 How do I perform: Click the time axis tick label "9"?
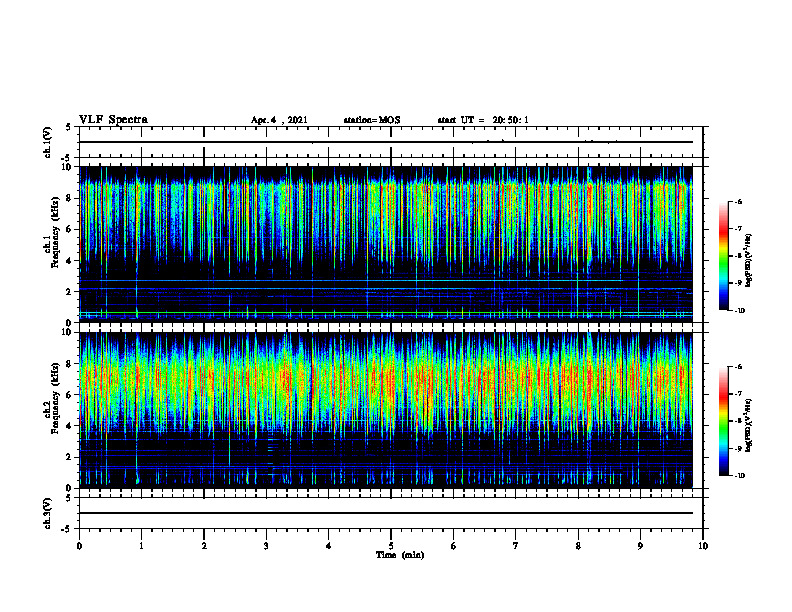[640, 546]
